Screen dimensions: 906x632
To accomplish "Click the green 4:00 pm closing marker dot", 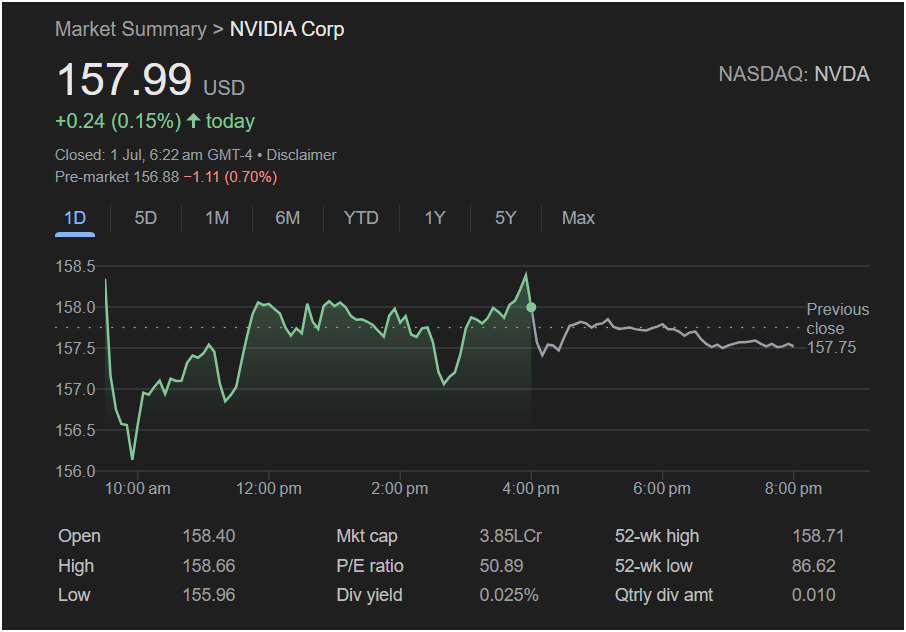I will coord(531,307).
